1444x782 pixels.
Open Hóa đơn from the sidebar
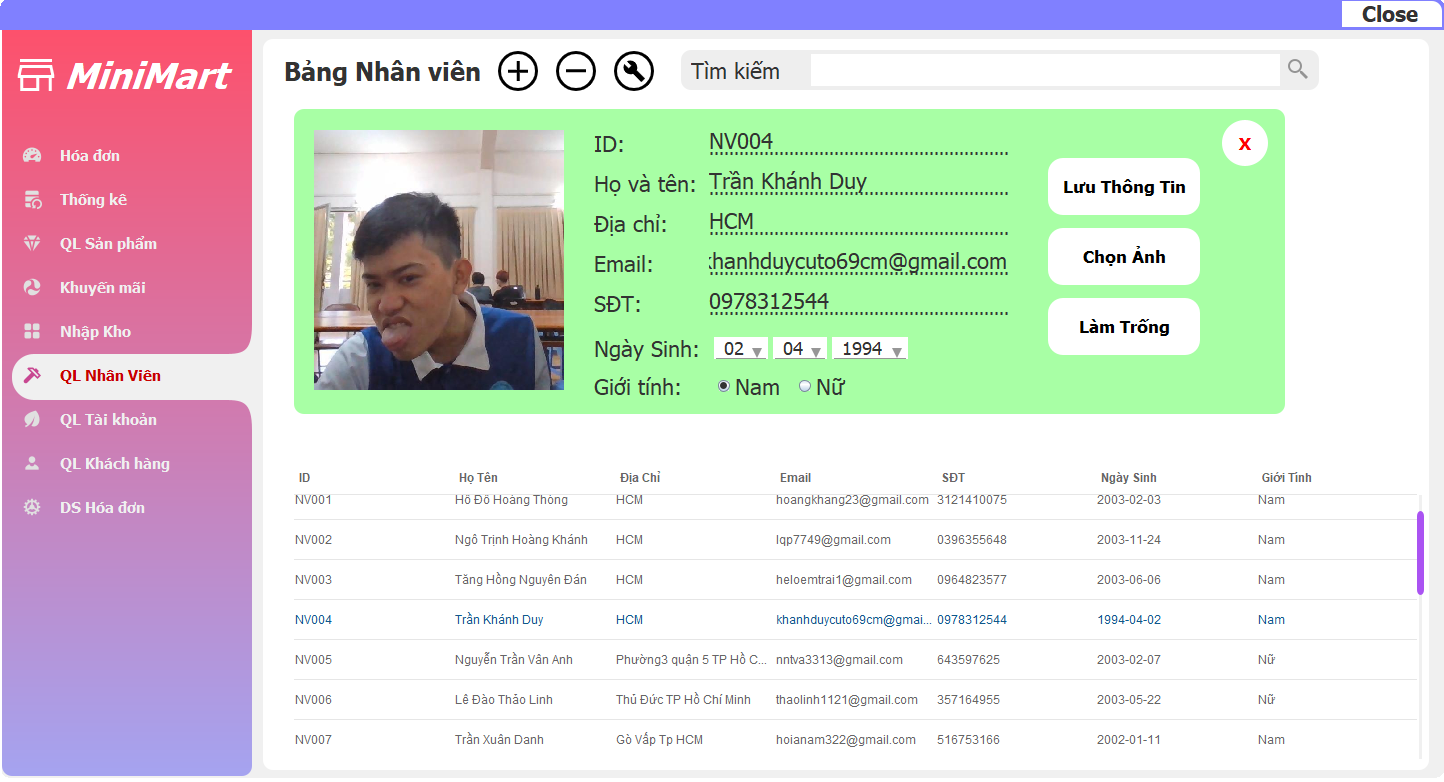tap(89, 156)
